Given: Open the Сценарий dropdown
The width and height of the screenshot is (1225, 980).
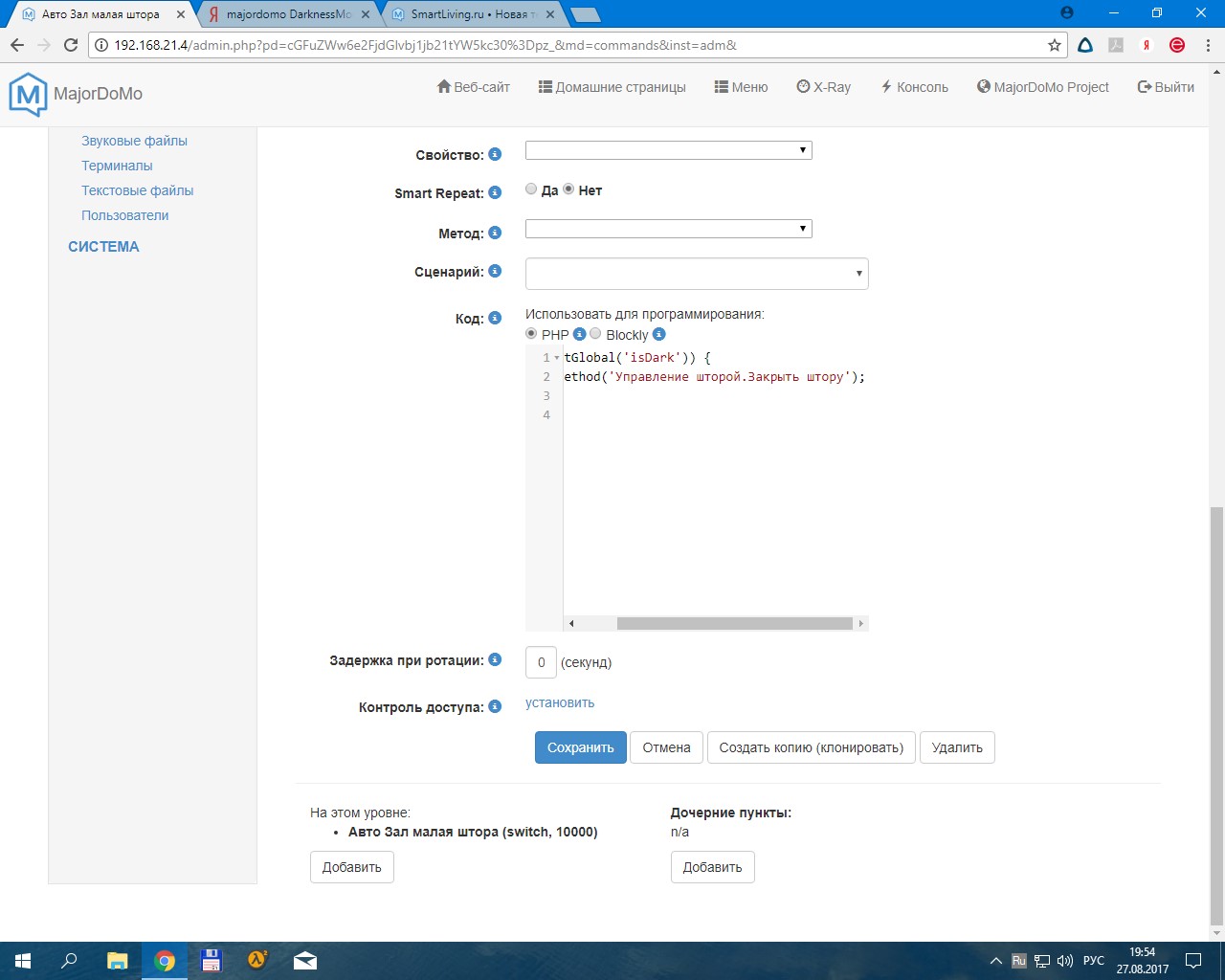Looking at the screenshot, I should pyautogui.click(x=697, y=274).
